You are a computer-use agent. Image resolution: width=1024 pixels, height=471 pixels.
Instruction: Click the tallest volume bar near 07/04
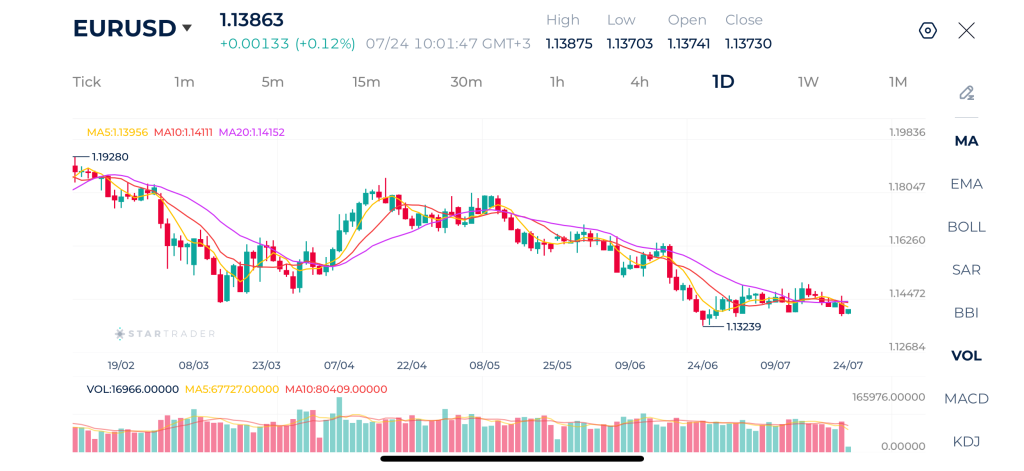(339, 425)
